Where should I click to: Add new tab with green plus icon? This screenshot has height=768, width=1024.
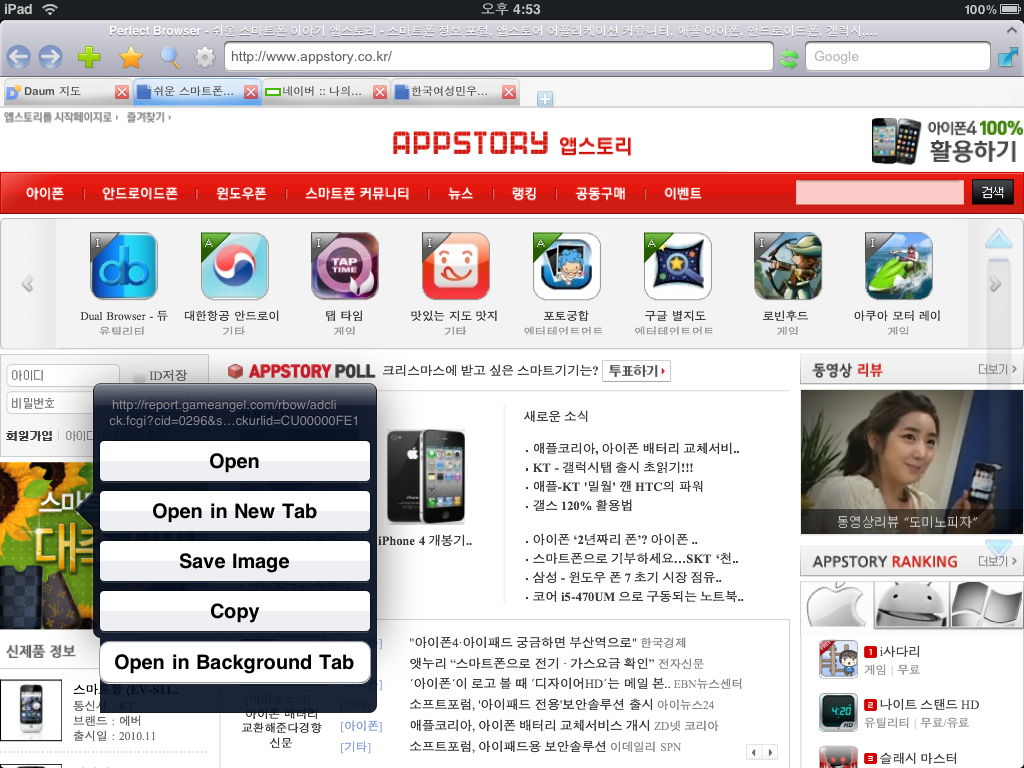coord(89,57)
